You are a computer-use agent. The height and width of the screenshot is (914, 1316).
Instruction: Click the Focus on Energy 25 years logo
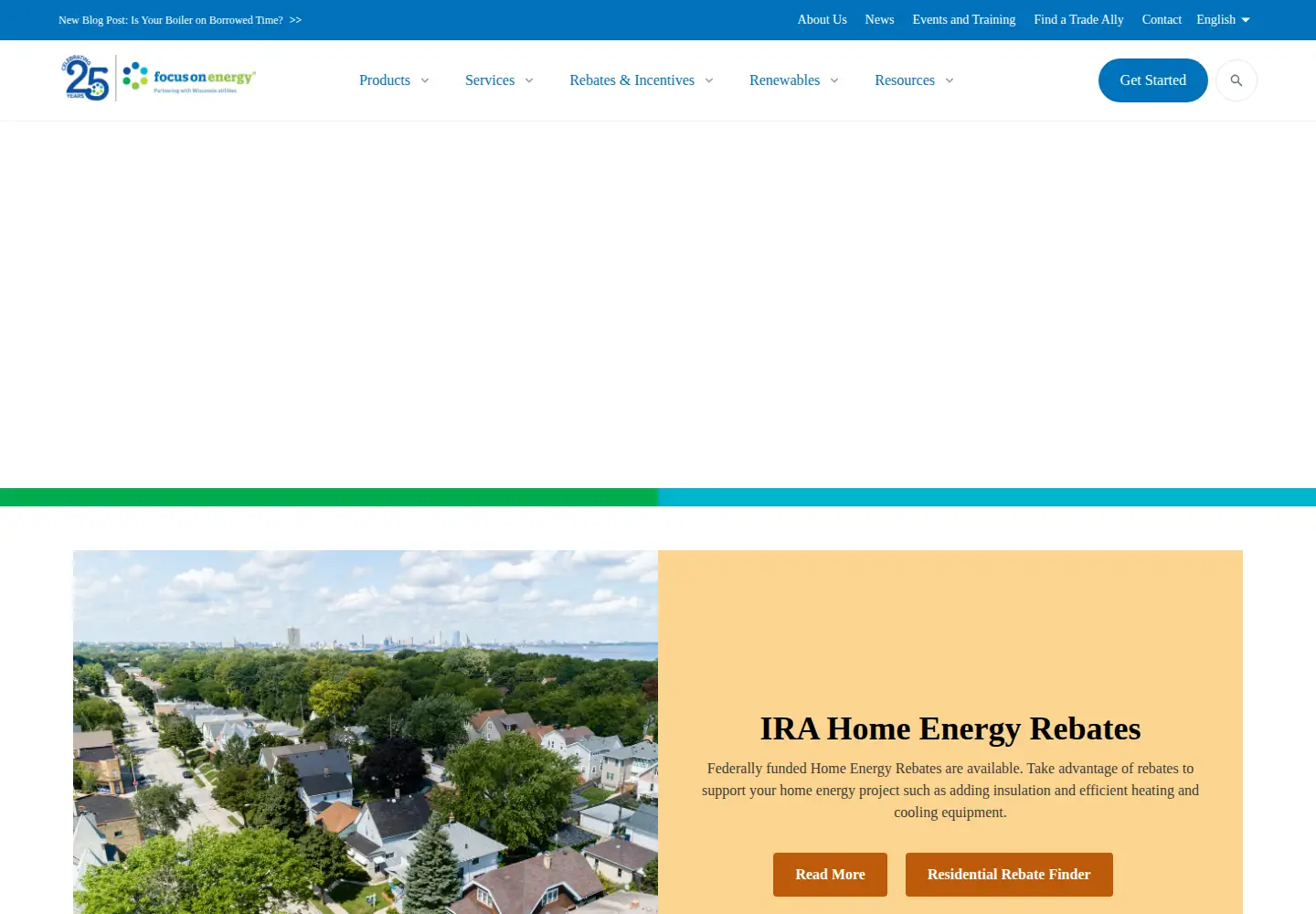point(158,79)
